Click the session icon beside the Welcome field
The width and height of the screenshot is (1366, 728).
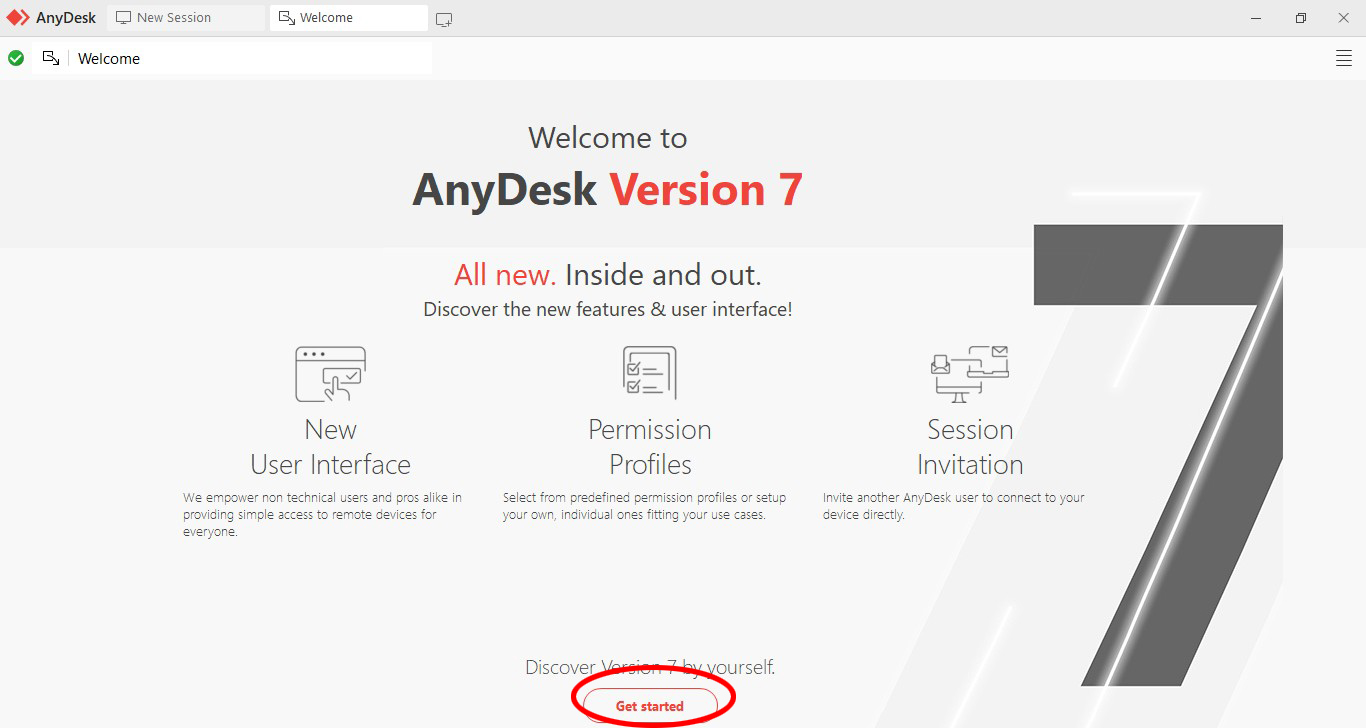(x=51, y=58)
